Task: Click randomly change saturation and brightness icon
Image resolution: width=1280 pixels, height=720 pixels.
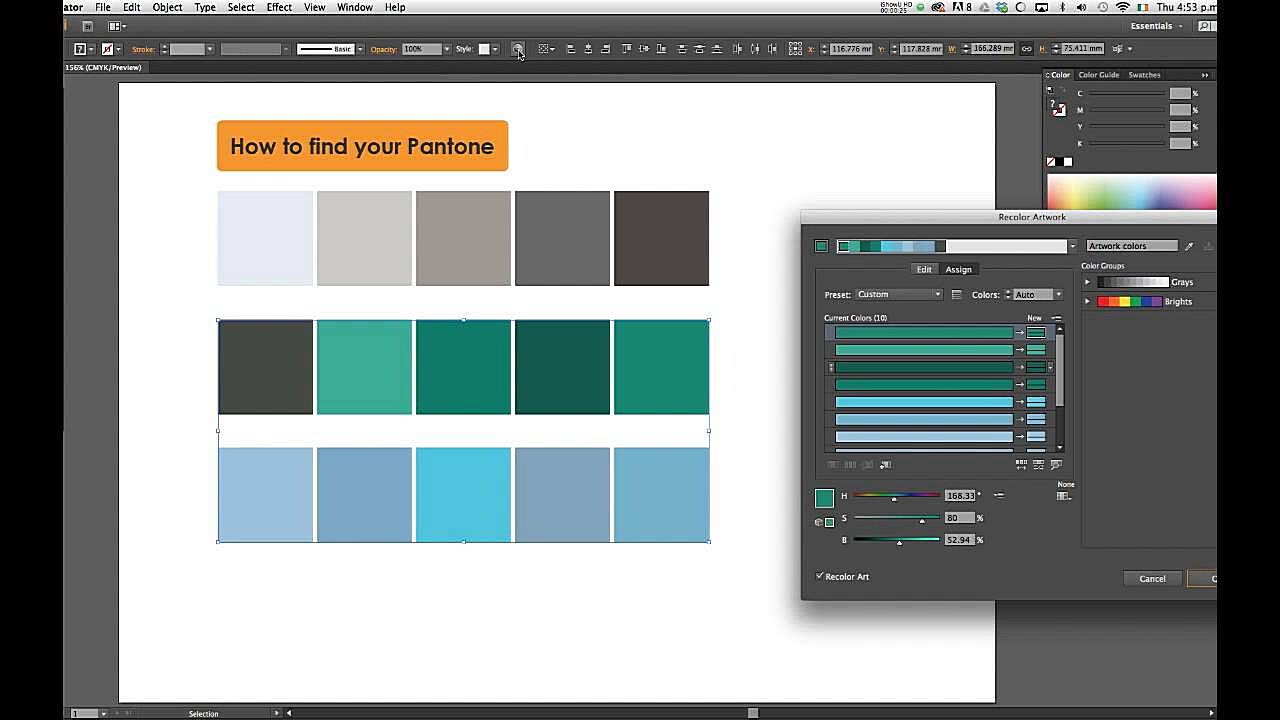Action: [1038, 464]
